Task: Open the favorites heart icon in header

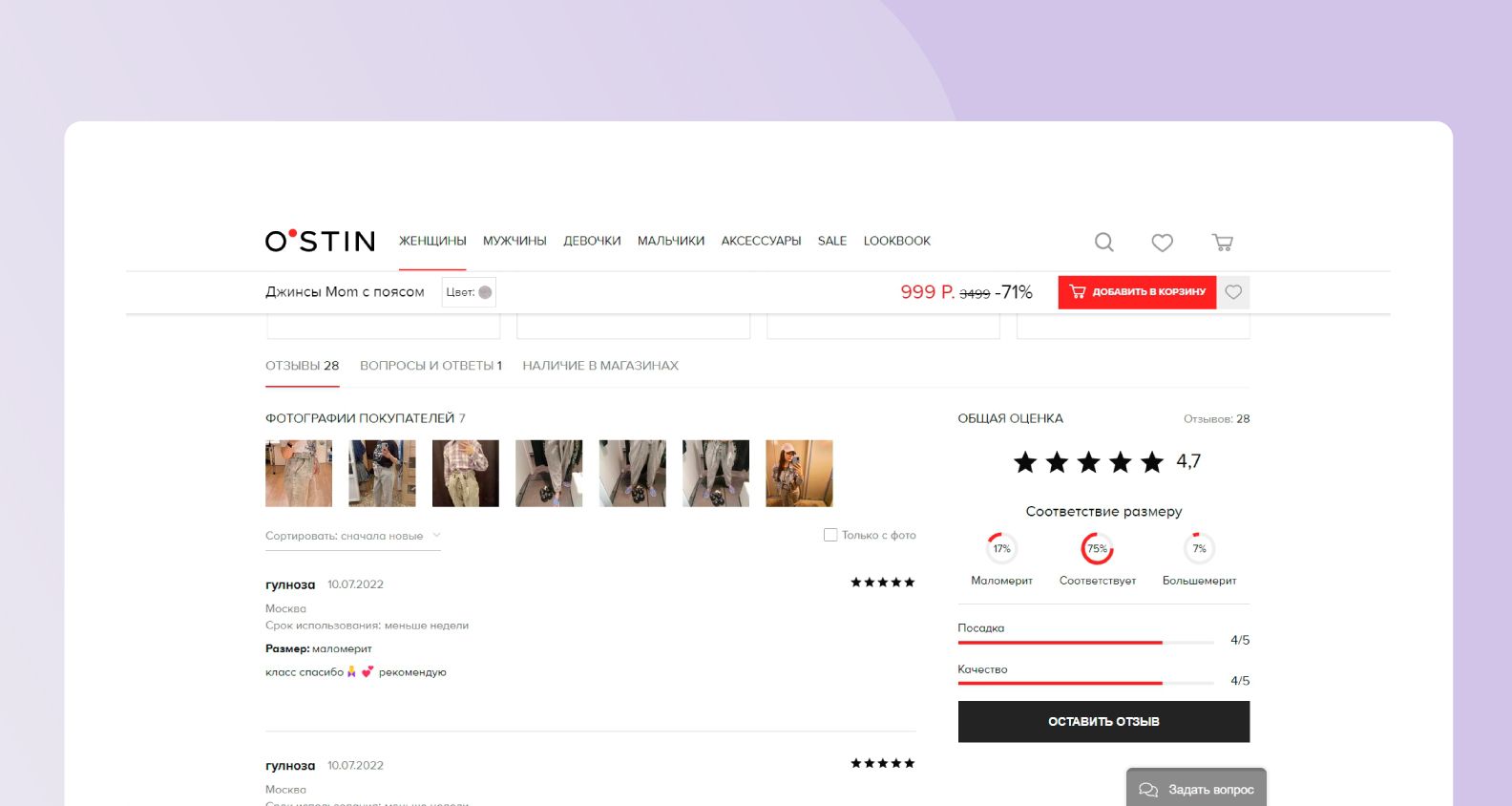Action: [x=1162, y=243]
